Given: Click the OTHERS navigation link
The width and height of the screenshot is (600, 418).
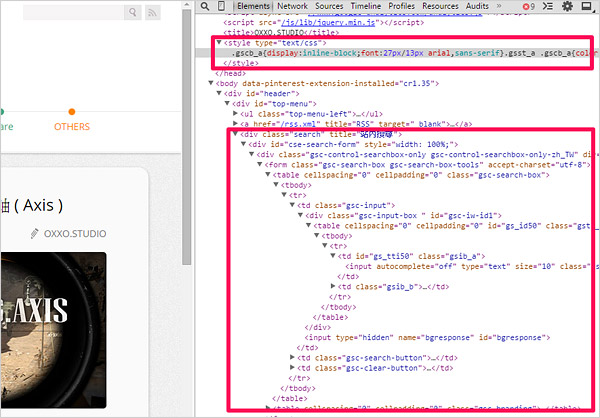Looking at the screenshot, I should (x=71, y=127).
